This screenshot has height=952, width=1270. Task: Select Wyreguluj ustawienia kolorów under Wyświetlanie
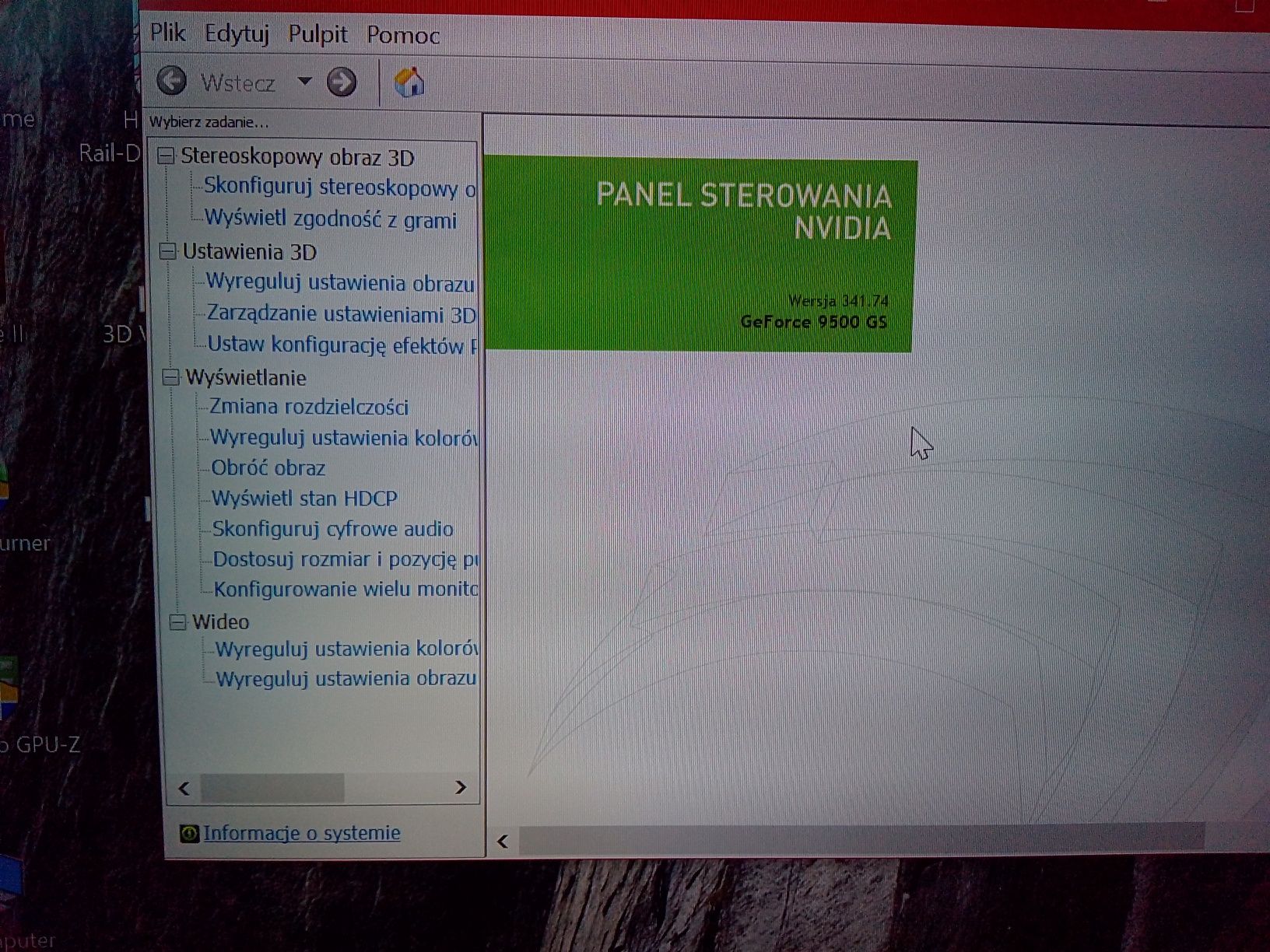point(344,437)
